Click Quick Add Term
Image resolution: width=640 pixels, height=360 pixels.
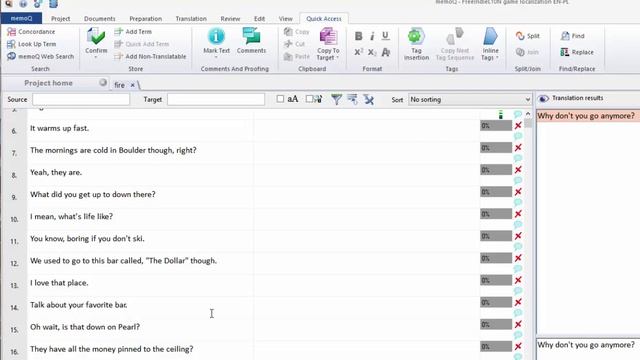pos(142,44)
